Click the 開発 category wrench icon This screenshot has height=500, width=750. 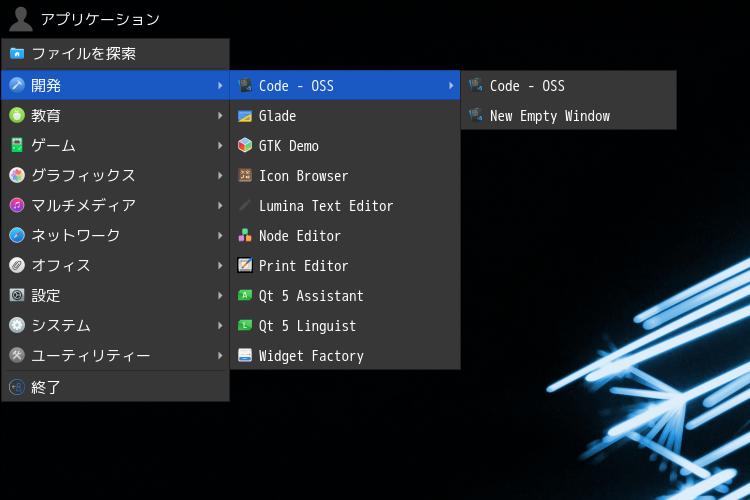coord(17,85)
